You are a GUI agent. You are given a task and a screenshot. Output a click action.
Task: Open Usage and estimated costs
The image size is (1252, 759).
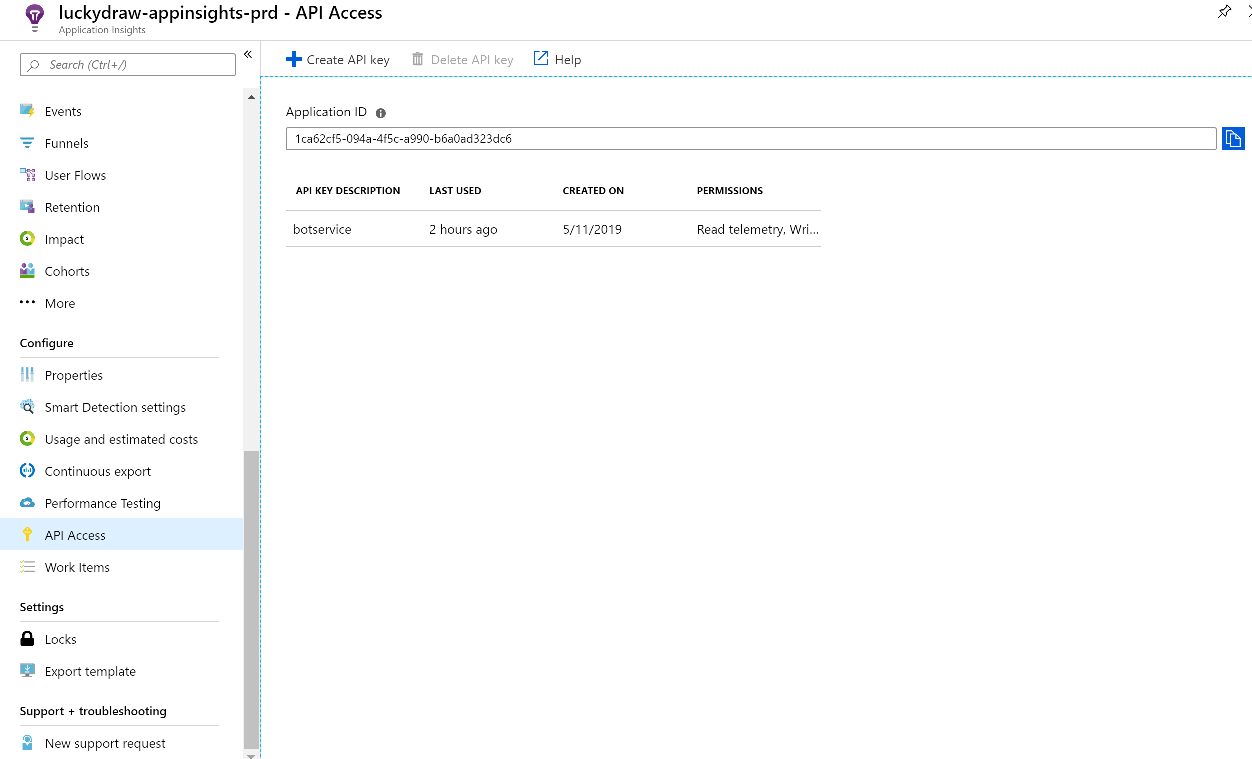point(121,439)
